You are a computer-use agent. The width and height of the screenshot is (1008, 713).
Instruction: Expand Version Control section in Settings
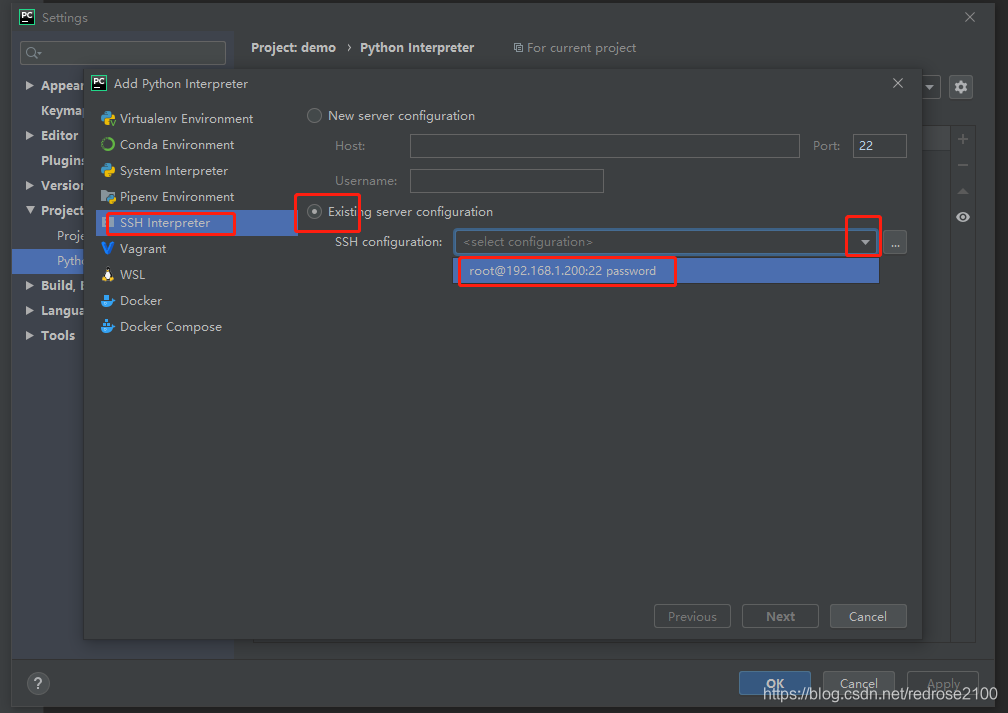click(x=30, y=185)
